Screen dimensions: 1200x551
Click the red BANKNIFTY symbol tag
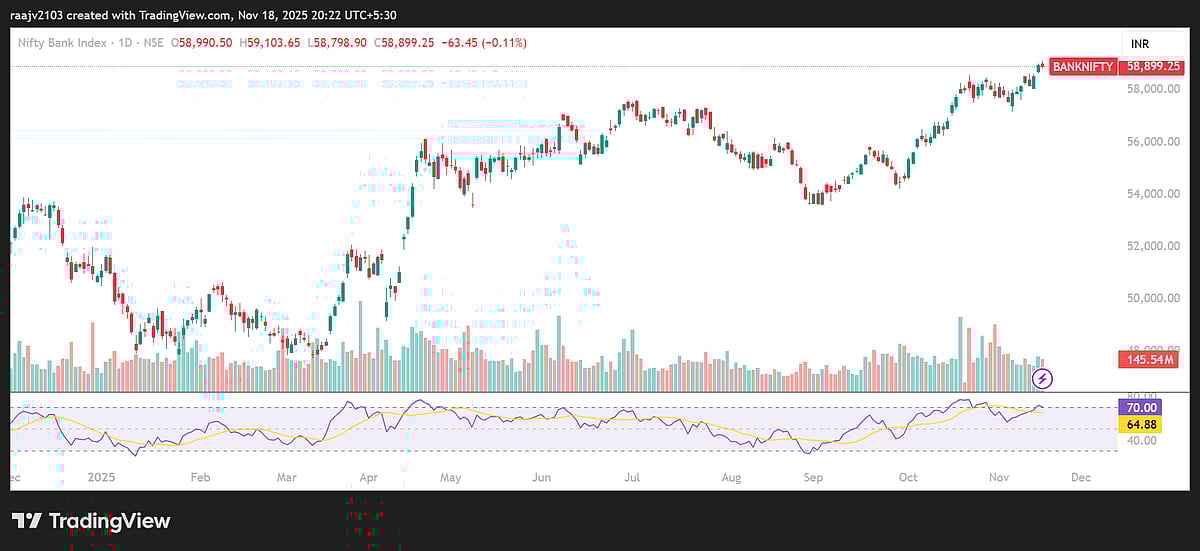pos(1084,66)
